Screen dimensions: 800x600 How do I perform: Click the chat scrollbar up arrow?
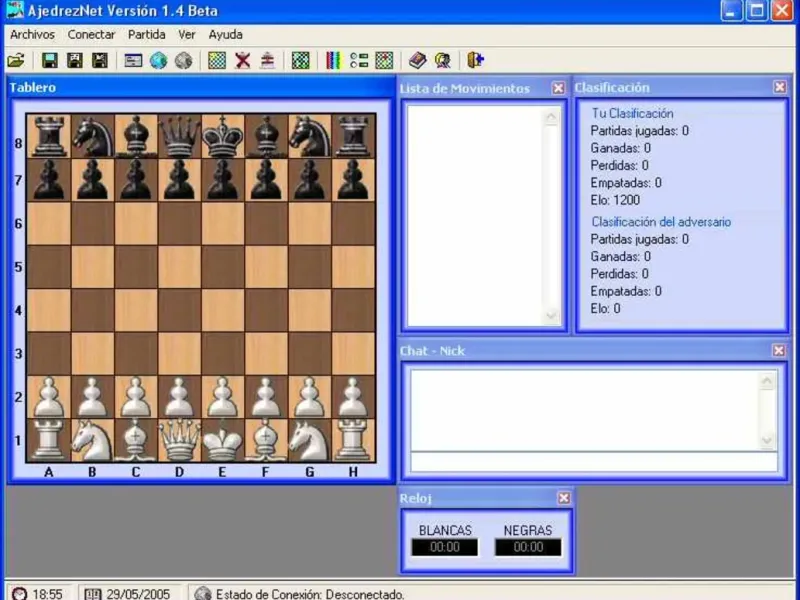[767, 381]
